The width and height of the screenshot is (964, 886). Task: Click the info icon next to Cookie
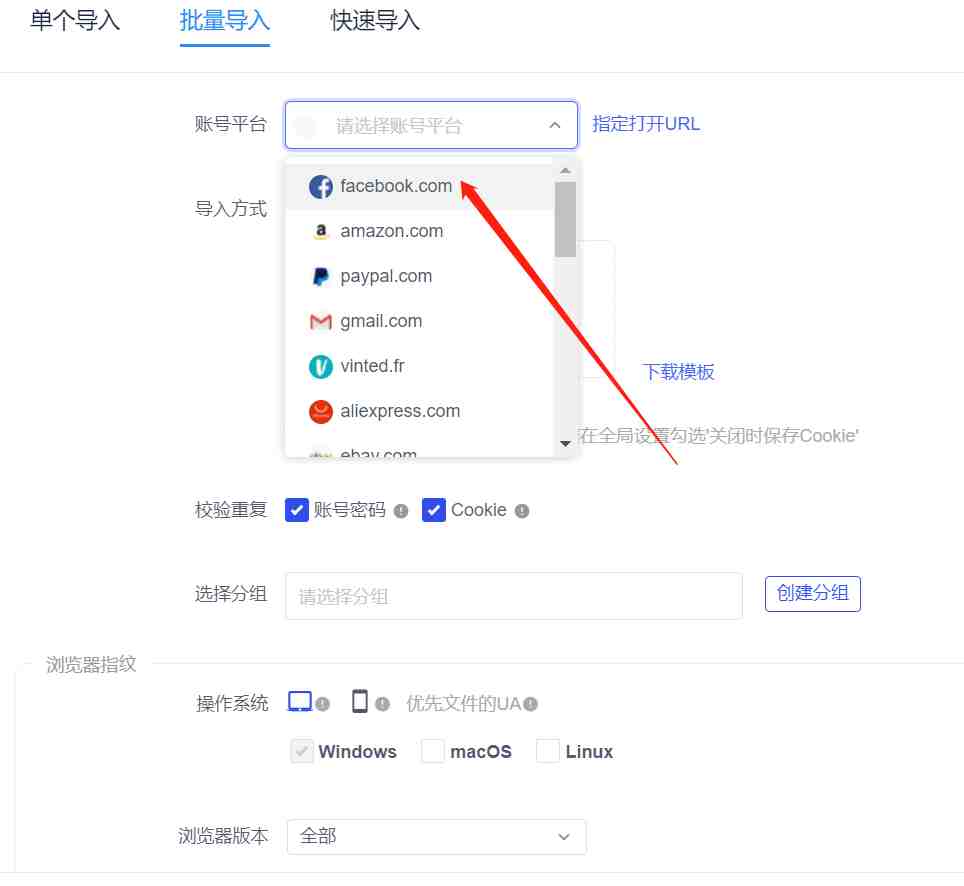522,511
